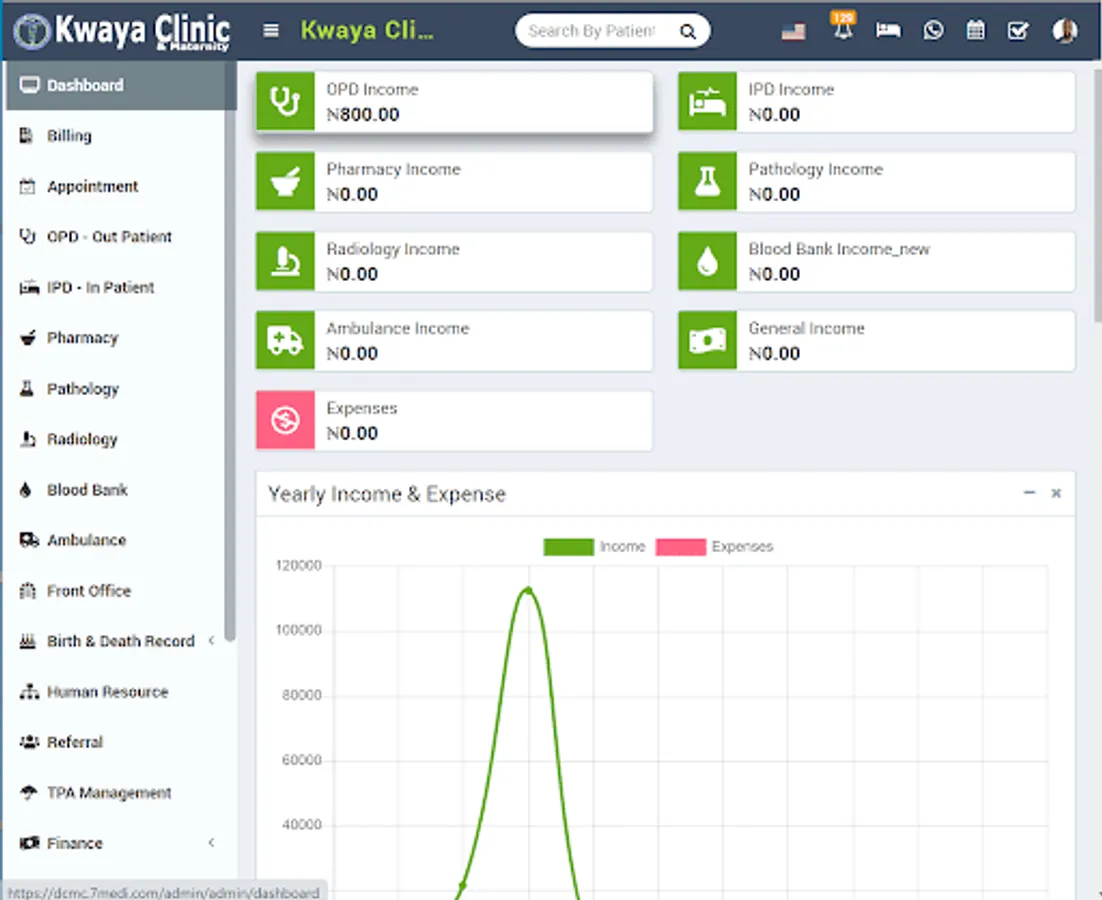Click the General Income money icon
1102x900 pixels.
pos(707,341)
